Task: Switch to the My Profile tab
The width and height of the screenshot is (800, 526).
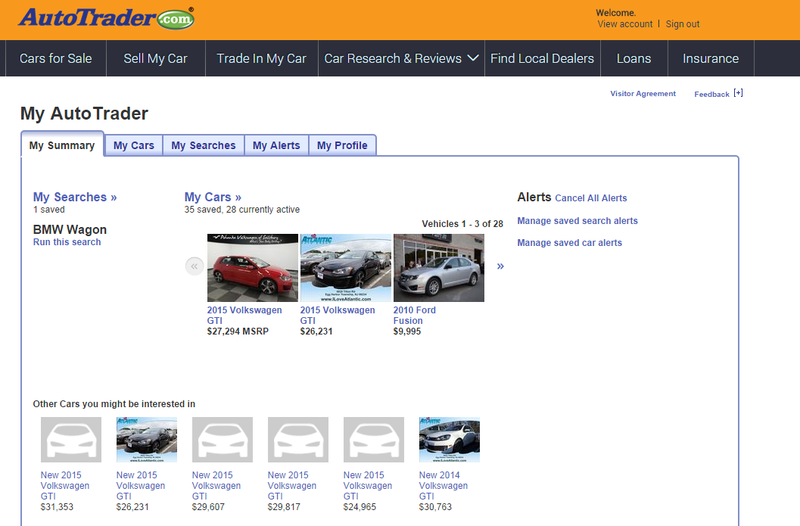Action: (342, 145)
